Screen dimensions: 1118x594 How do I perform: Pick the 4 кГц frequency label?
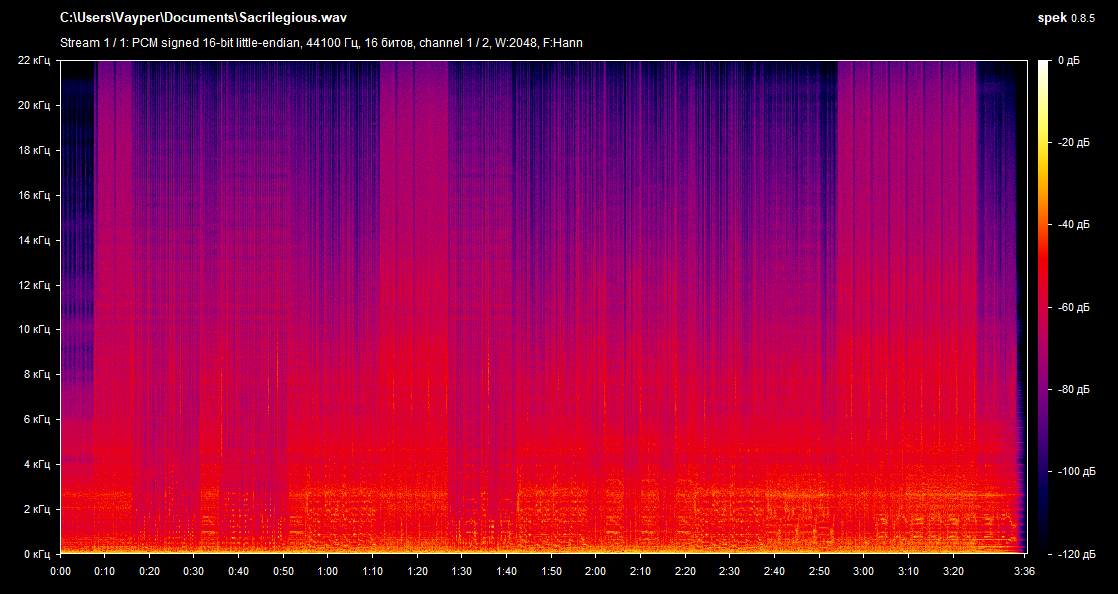point(36,464)
